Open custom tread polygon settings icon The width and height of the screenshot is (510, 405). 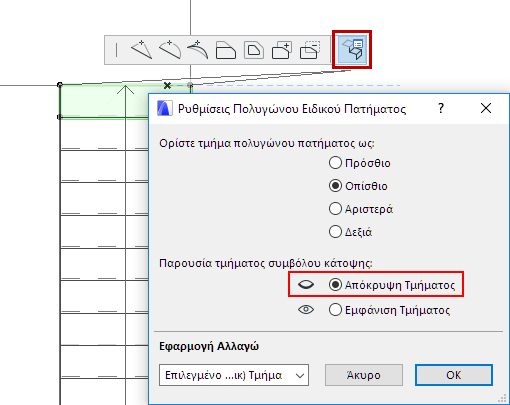pos(352,50)
